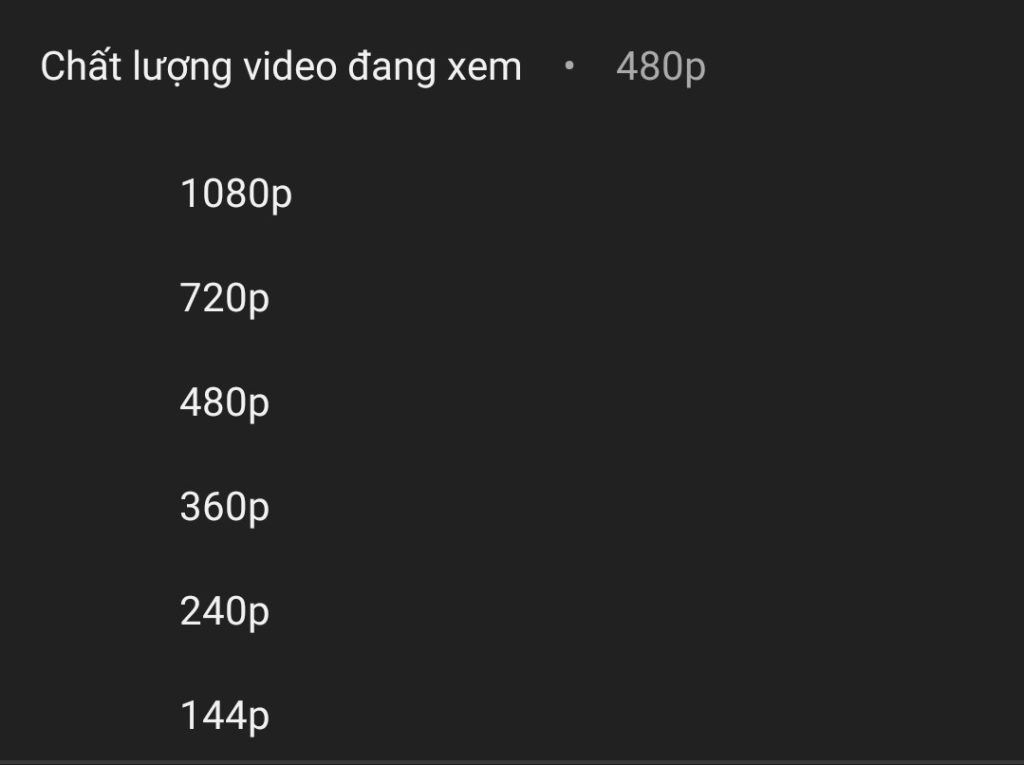Image resolution: width=1024 pixels, height=765 pixels.
Task: Click the 'Chất lượng video đang xem' title
Action: (x=278, y=66)
